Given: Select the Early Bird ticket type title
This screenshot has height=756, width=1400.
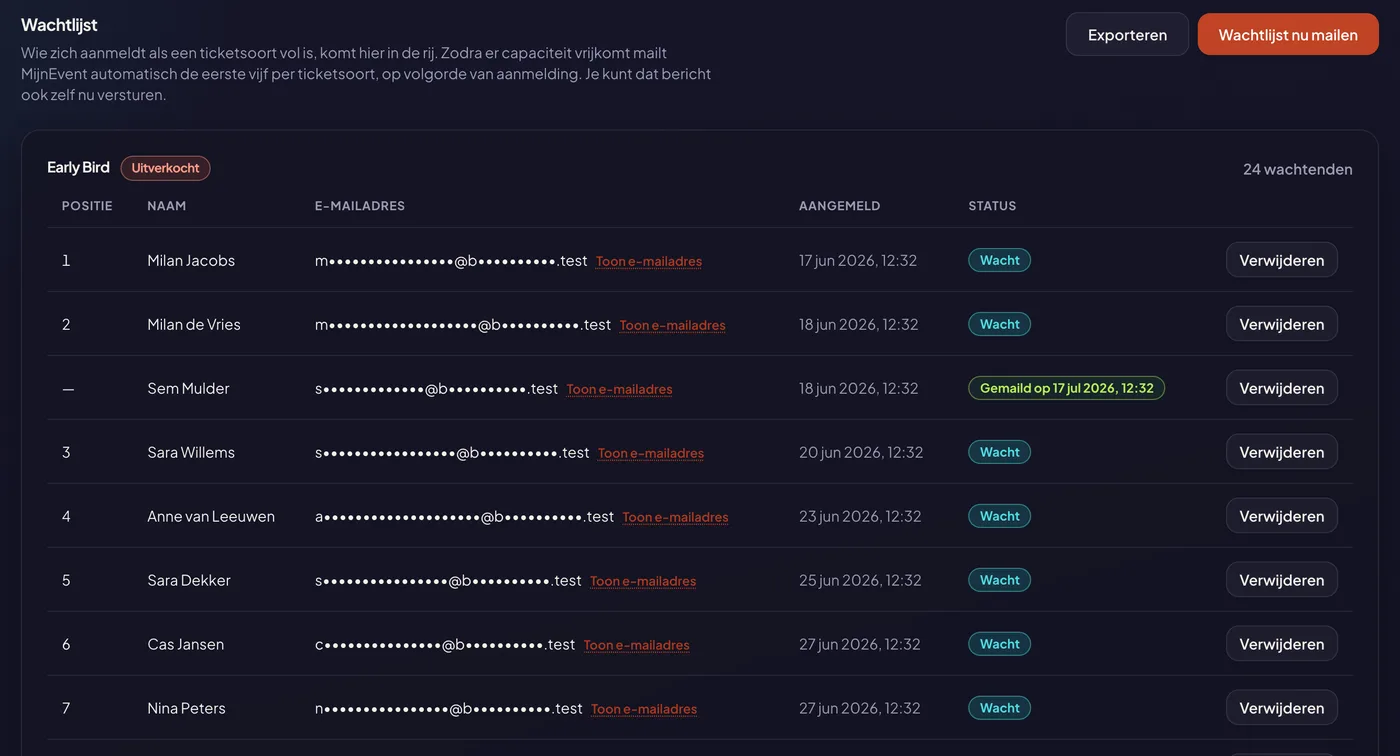Looking at the screenshot, I should click(78, 167).
